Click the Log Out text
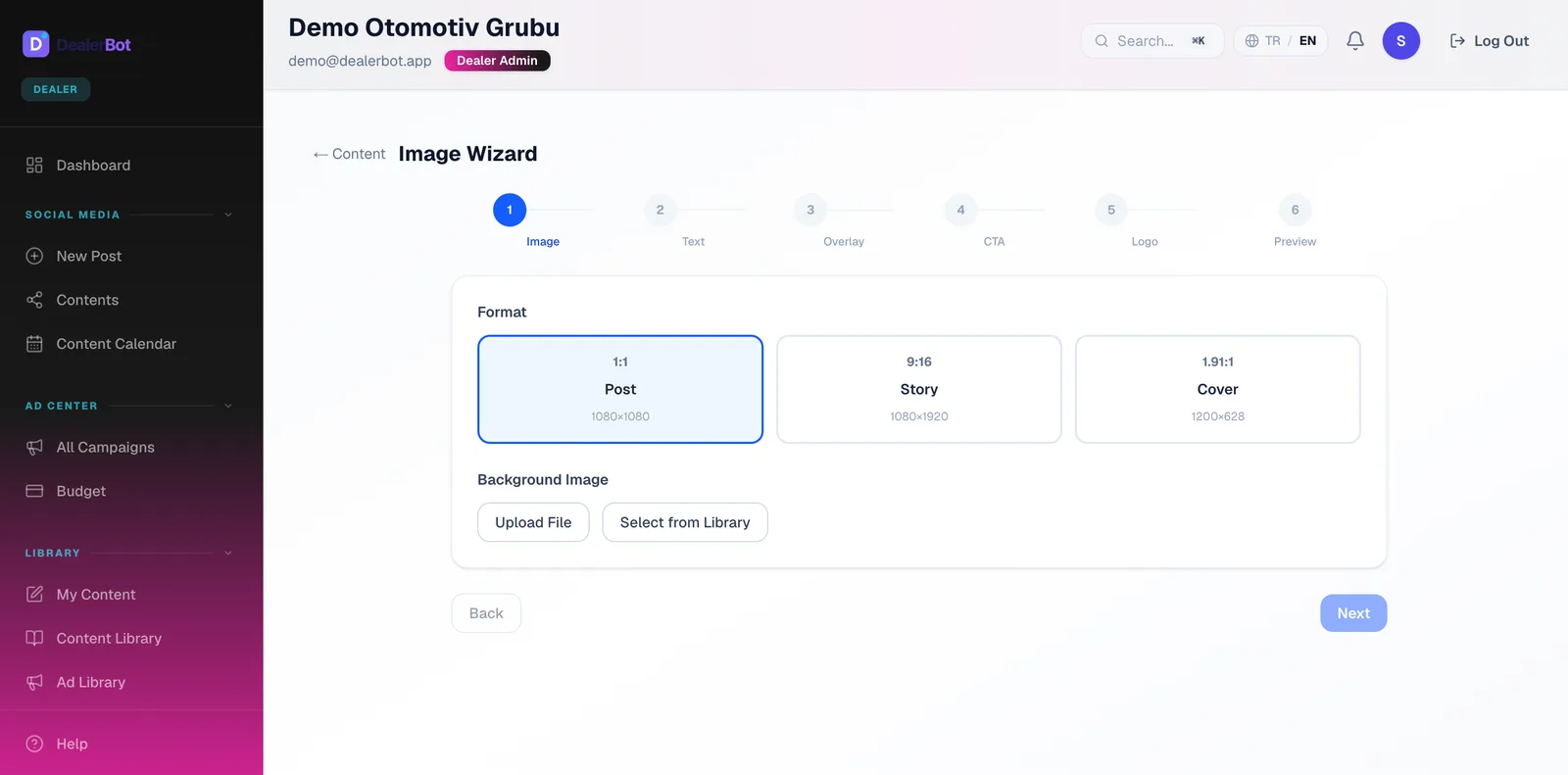1568x775 pixels. (x=1501, y=41)
